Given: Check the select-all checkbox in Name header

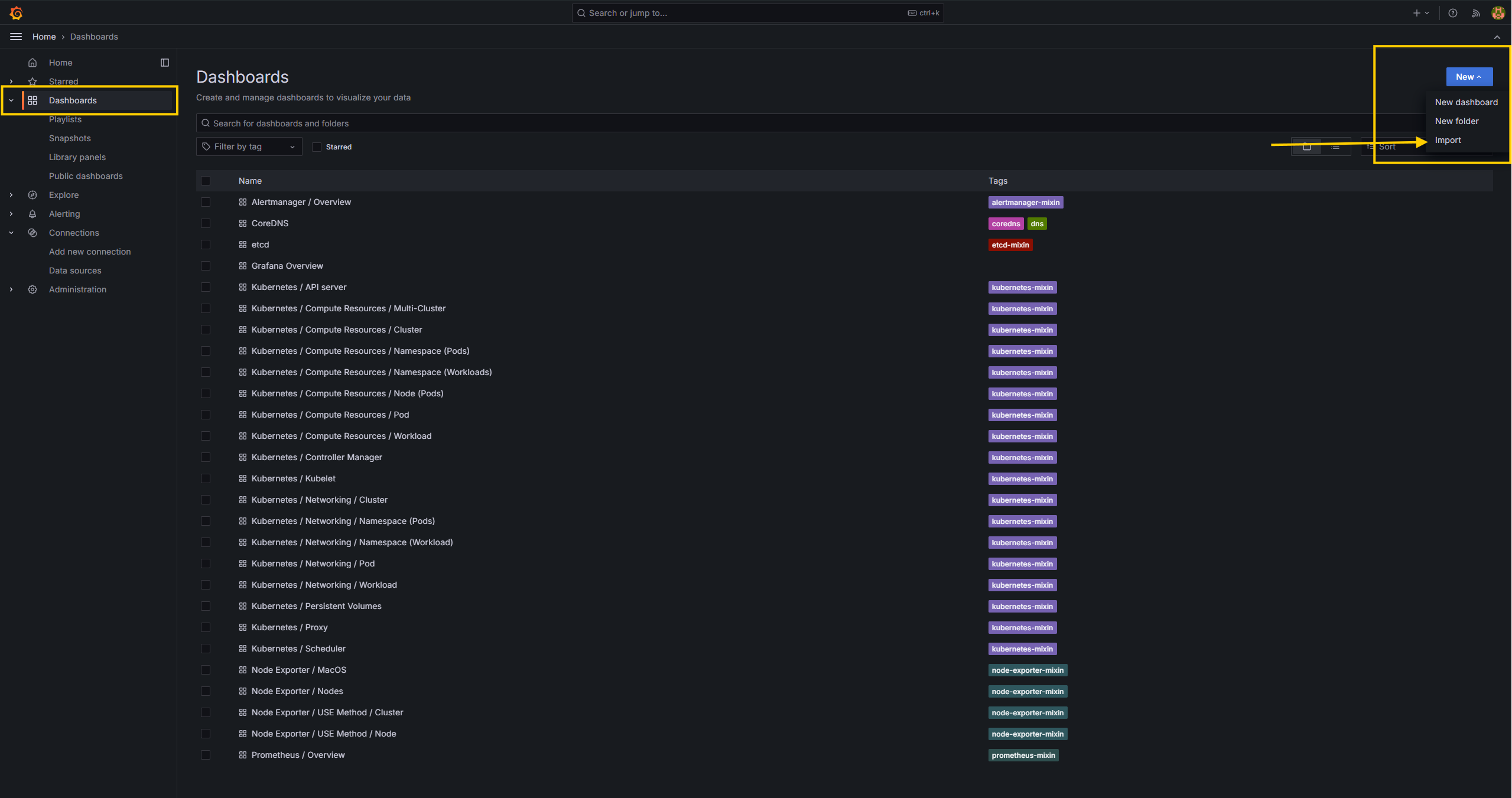Looking at the screenshot, I should coord(206,181).
